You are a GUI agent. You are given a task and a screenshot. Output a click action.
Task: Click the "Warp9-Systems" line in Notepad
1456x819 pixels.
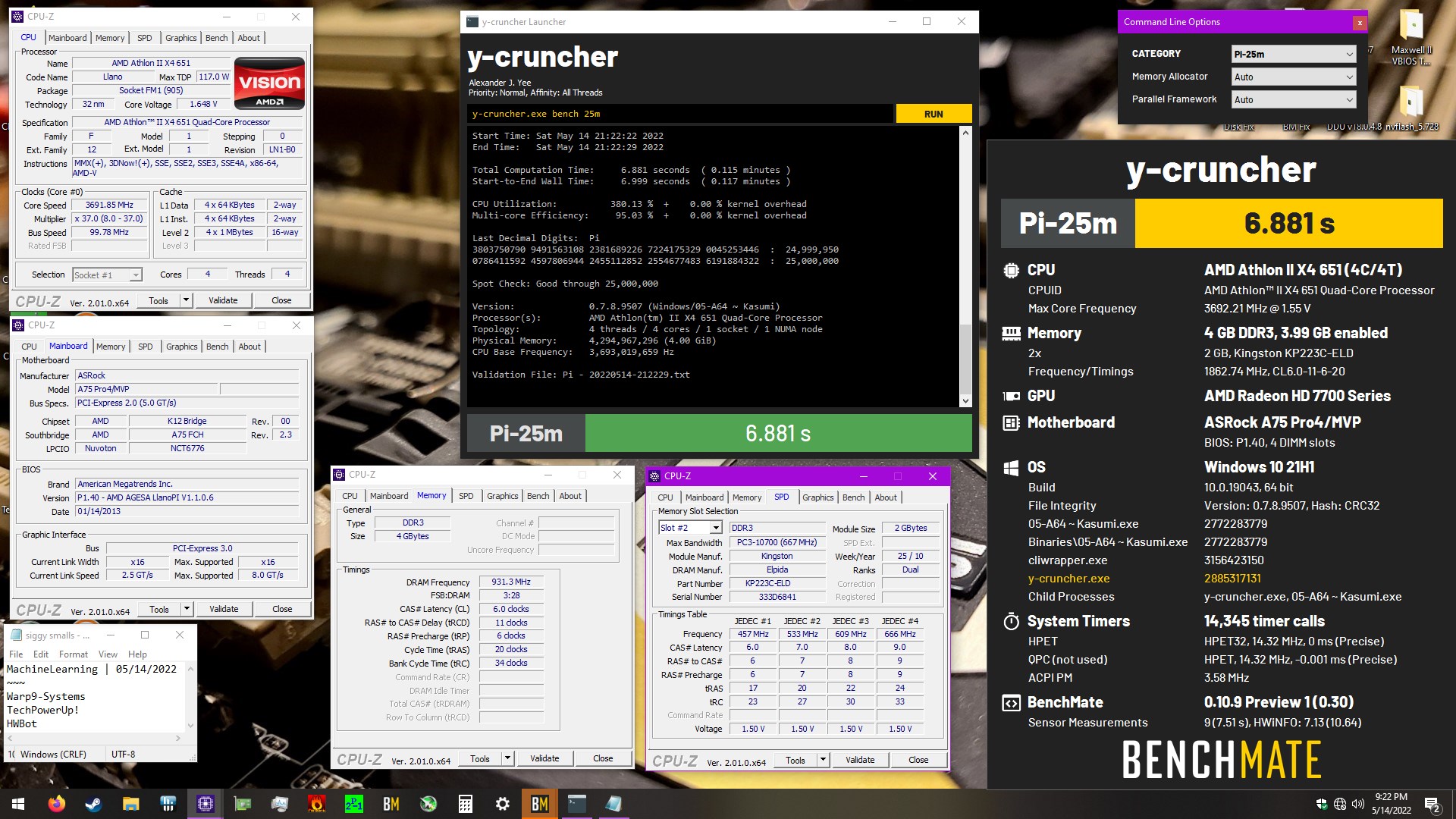(46, 696)
